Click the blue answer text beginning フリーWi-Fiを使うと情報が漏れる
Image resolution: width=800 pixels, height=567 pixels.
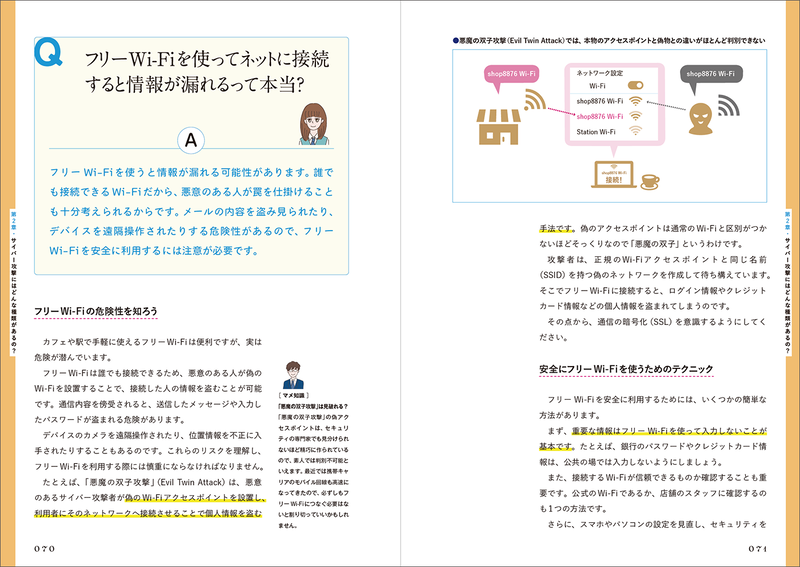click(191, 211)
